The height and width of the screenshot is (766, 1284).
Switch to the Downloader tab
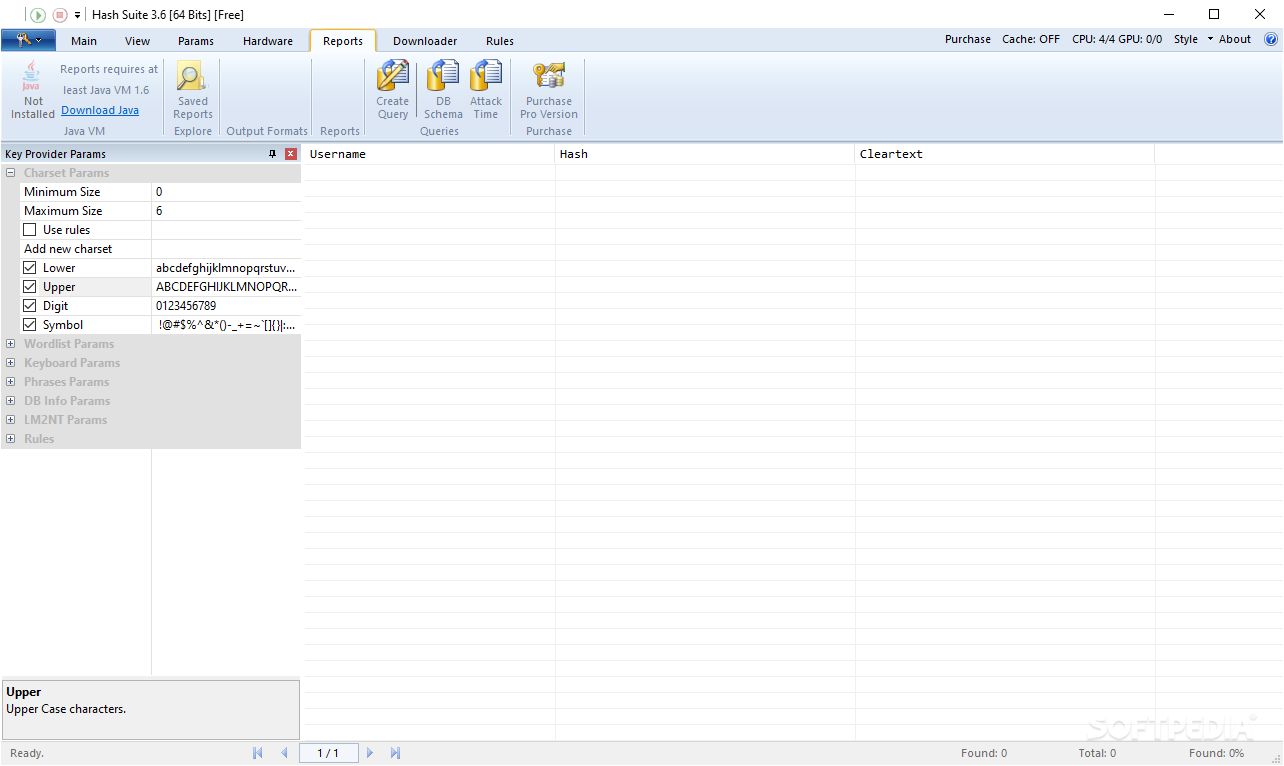tap(425, 41)
